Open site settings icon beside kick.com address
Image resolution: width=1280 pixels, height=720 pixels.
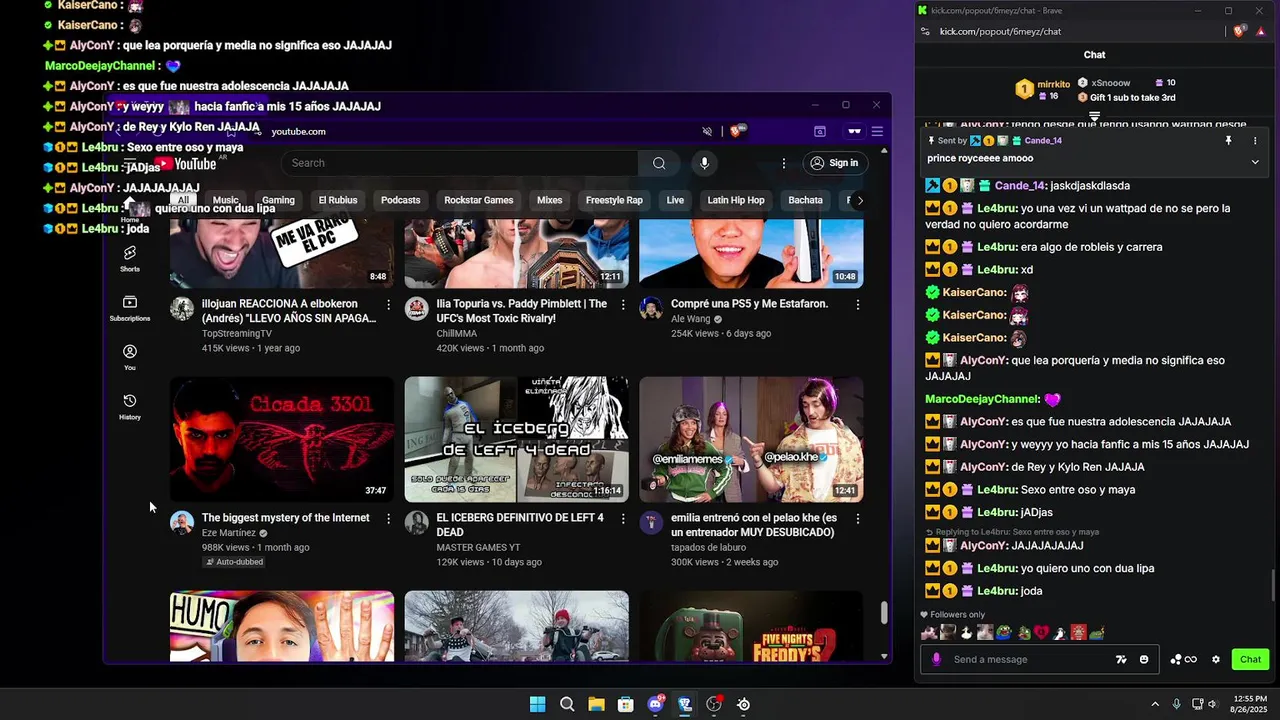tap(923, 31)
